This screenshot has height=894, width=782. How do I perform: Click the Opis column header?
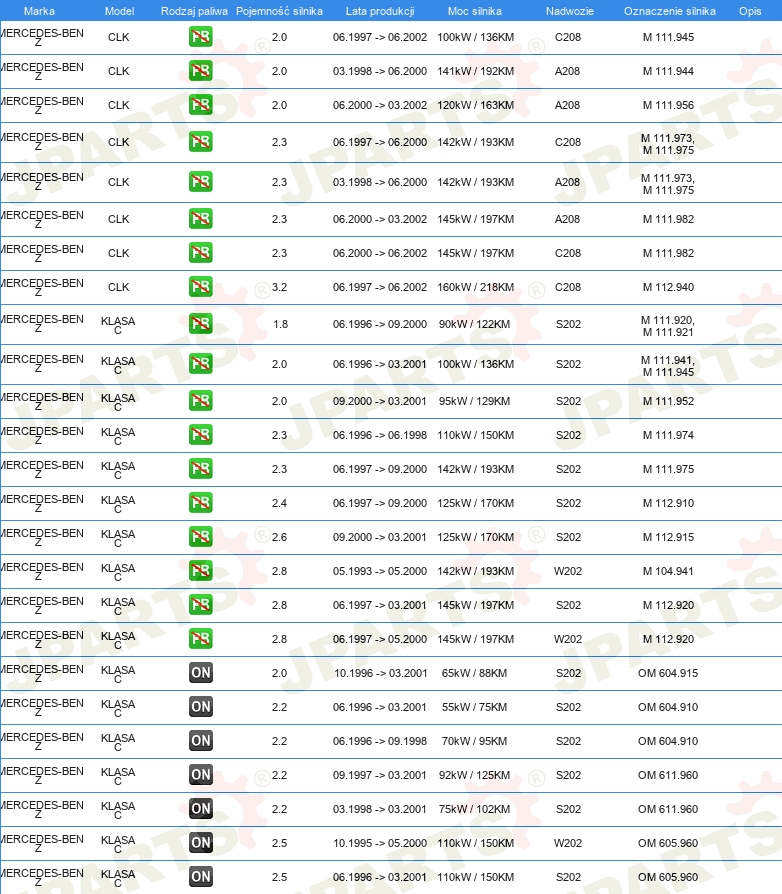(750, 11)
